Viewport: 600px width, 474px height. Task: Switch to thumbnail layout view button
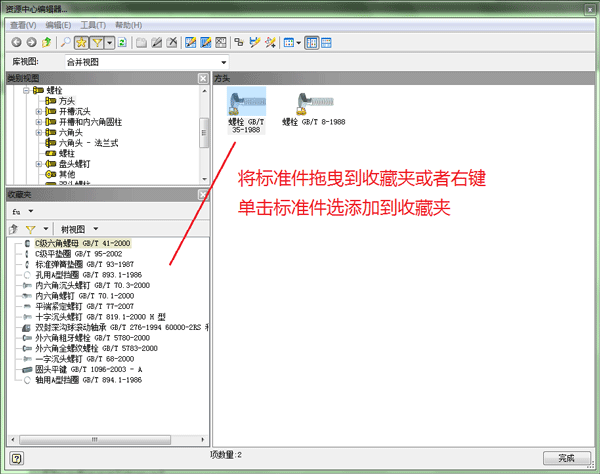click(x=311, y=42)
